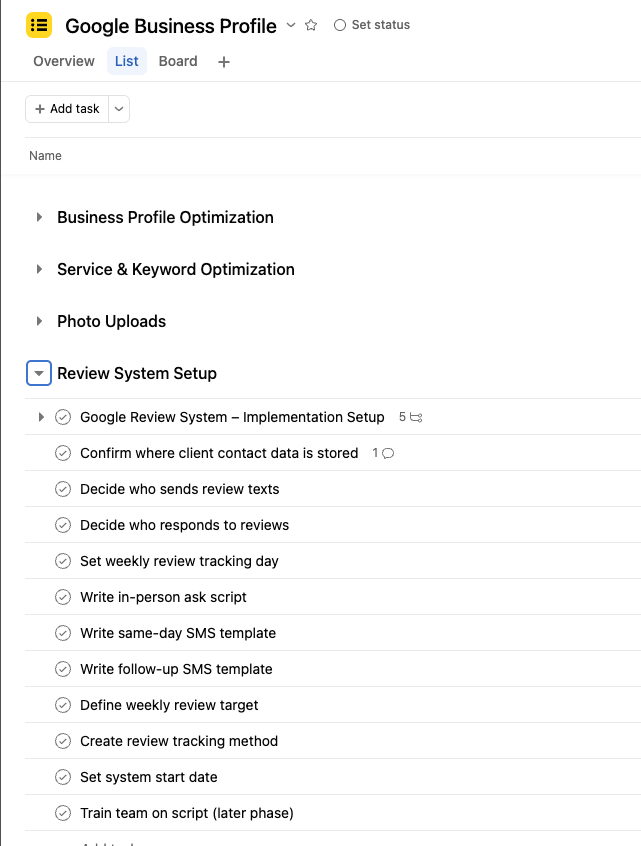Click Set status button
This screenshot has width=641, height=846.
click(372, 25)
